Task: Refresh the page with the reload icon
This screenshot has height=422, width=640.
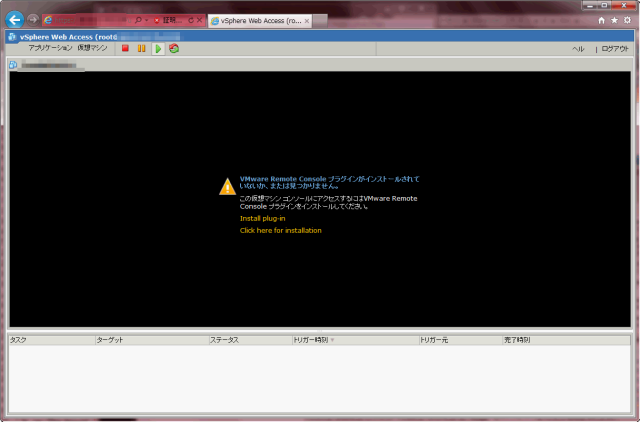Action: coord(191,20)
